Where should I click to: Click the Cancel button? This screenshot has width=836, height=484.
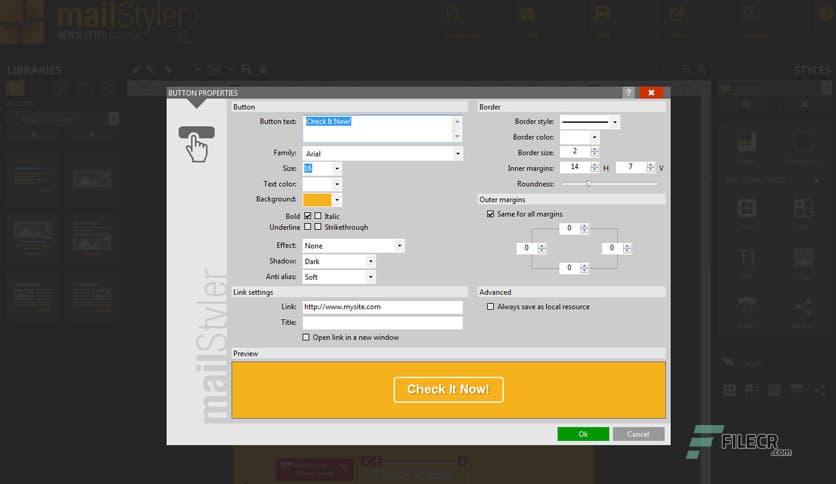(x=638, y=434)
